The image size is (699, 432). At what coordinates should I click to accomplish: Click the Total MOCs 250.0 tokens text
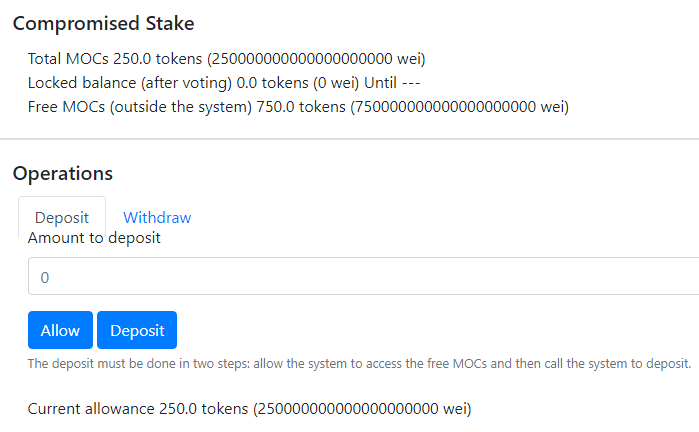click(x=110, y=58)
